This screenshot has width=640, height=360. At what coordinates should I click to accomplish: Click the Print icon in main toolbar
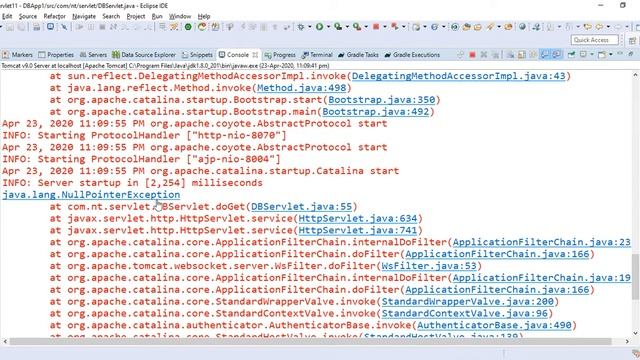(x=36, y=27)
